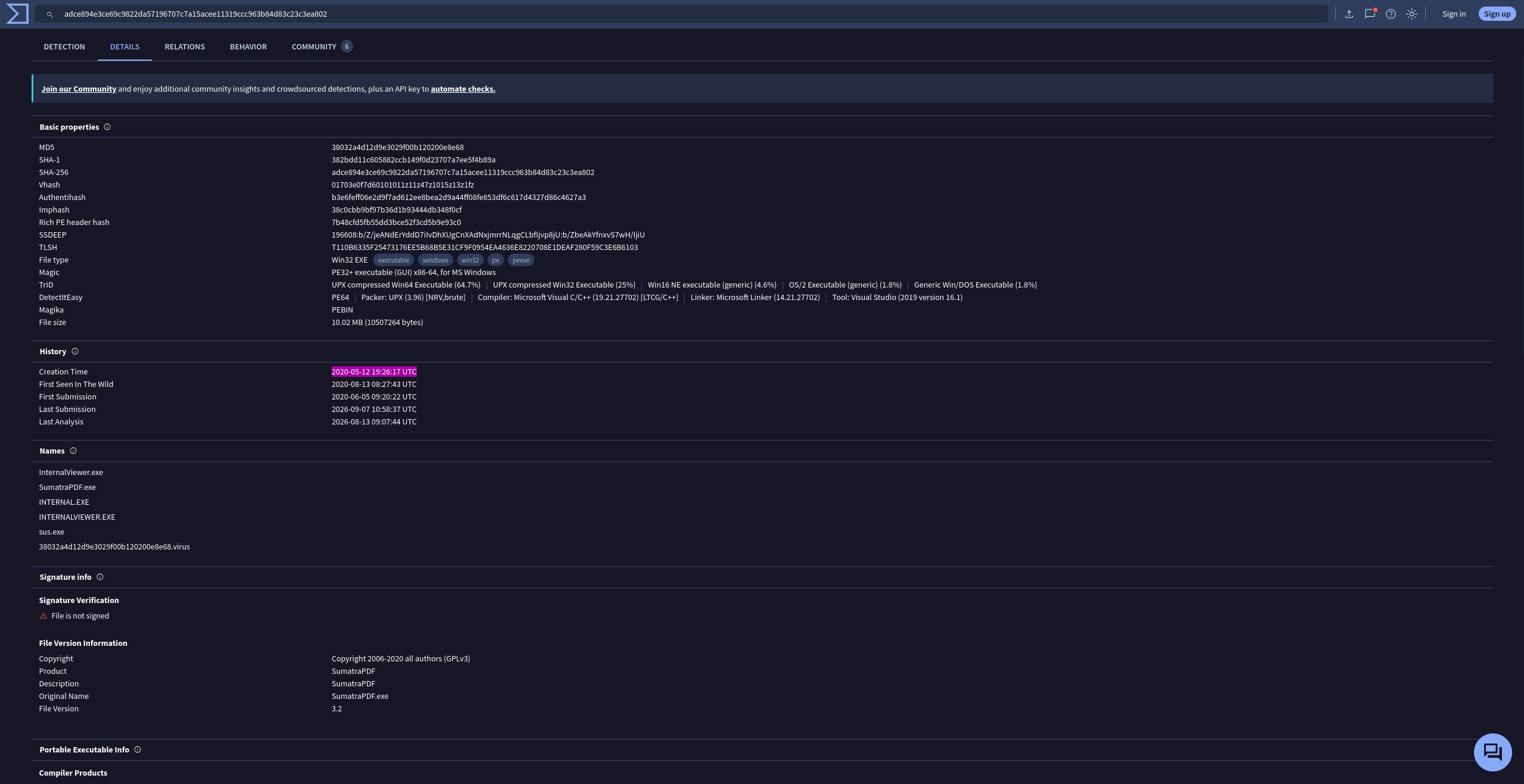Follow the Join our Community link
The width and height of the screenshot is (1524, 784).
(79, 89)
